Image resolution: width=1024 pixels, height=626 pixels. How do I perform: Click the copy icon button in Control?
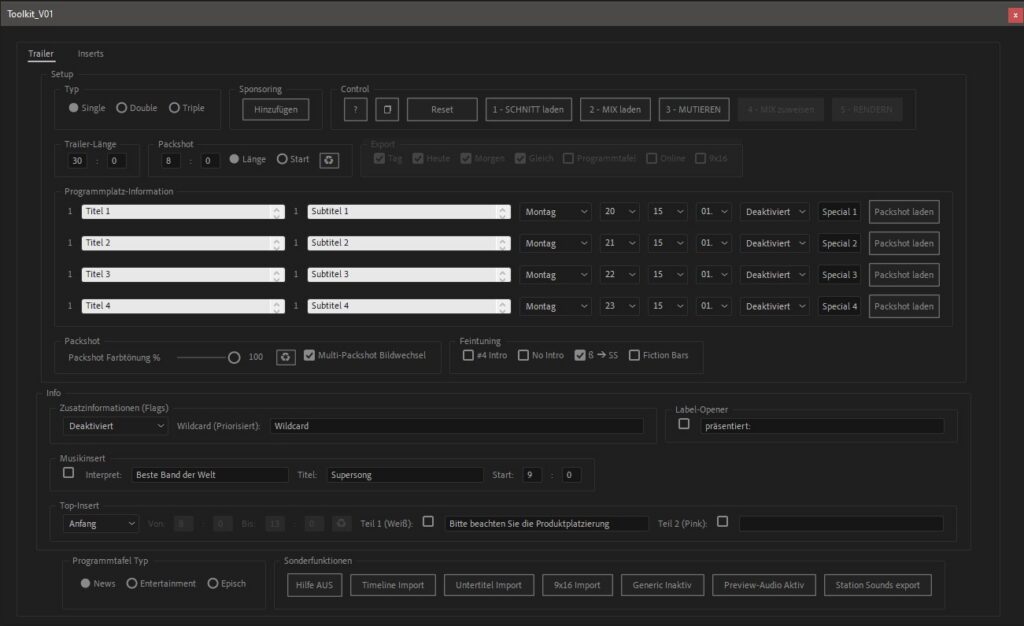[x=387, y=110]
